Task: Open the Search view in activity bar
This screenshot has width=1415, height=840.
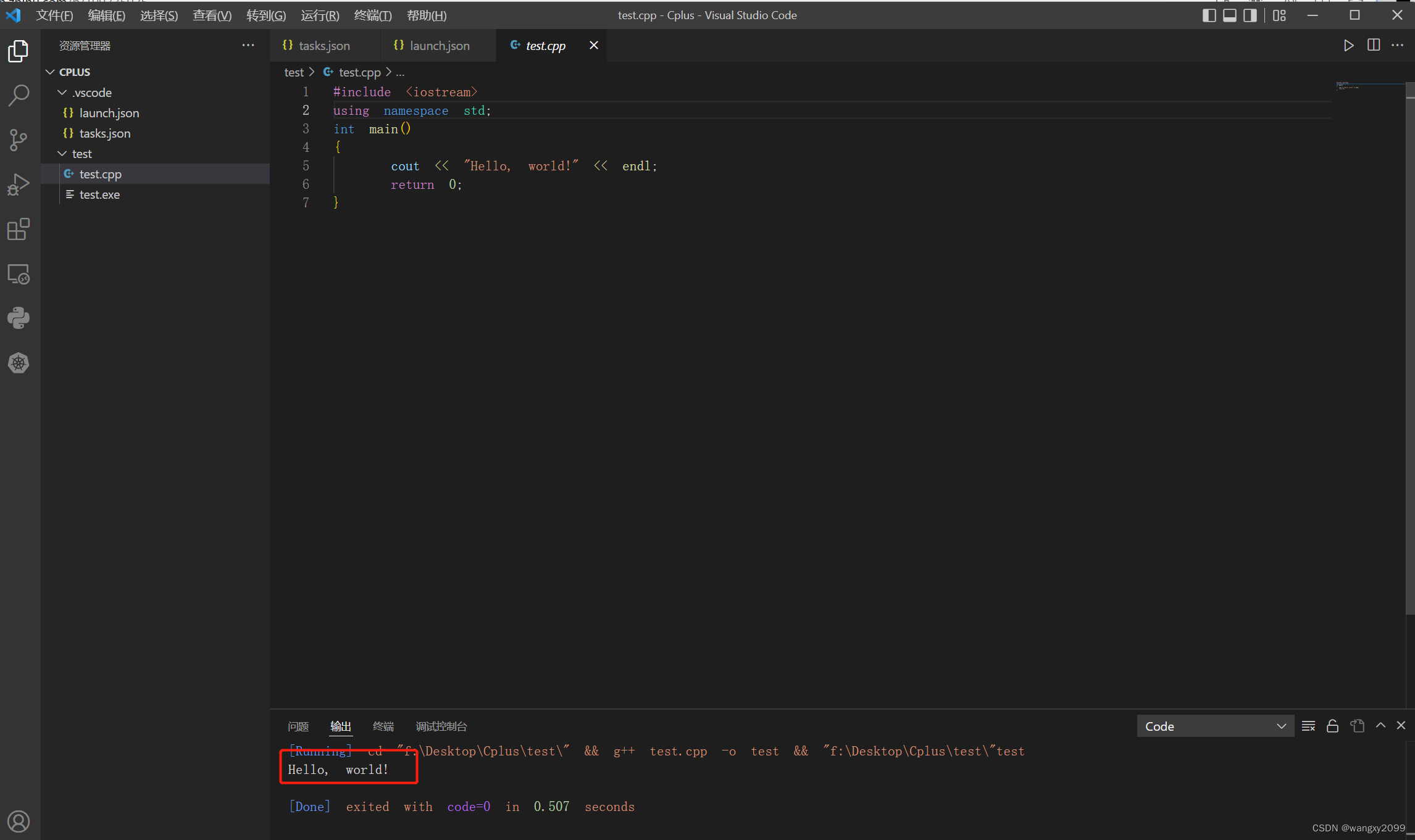Action: [x=19, y=95]
